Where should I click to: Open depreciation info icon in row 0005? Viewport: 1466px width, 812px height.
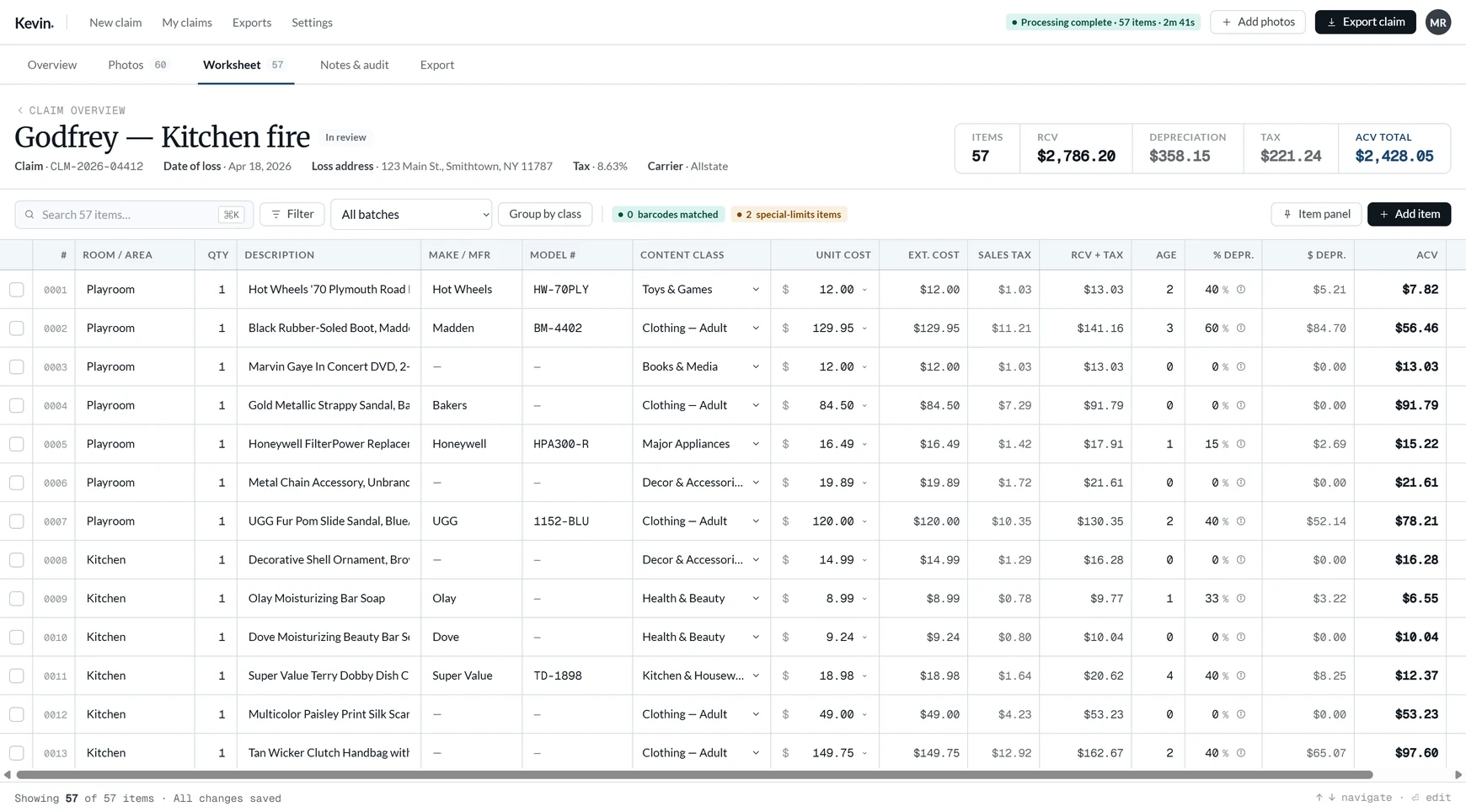[x=1241, y=444]
